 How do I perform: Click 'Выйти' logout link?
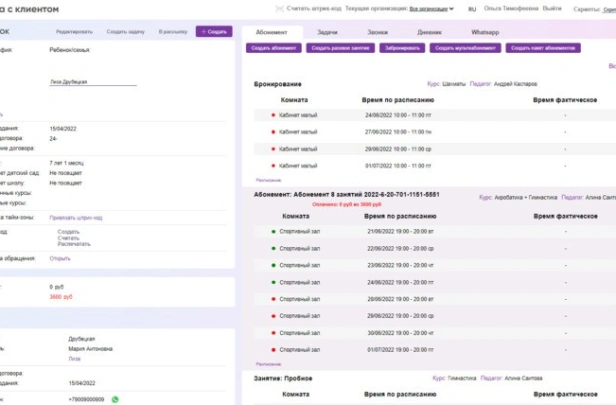552,8
